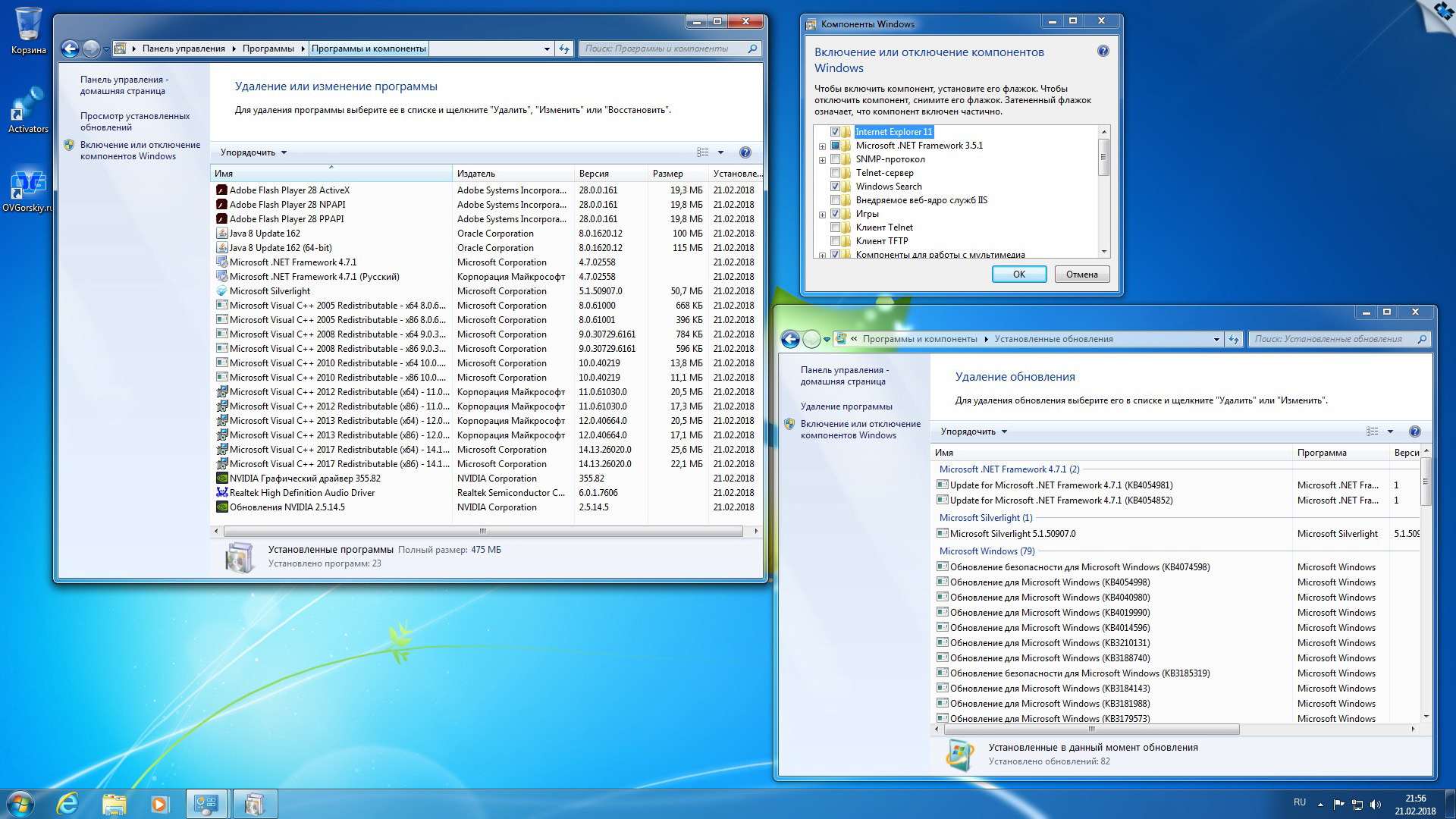1456x819 pixels.
Task: Toggle Internet Explorer 11 Windows component checkbox
Action: pyautogui.click(x=836, y=131)
